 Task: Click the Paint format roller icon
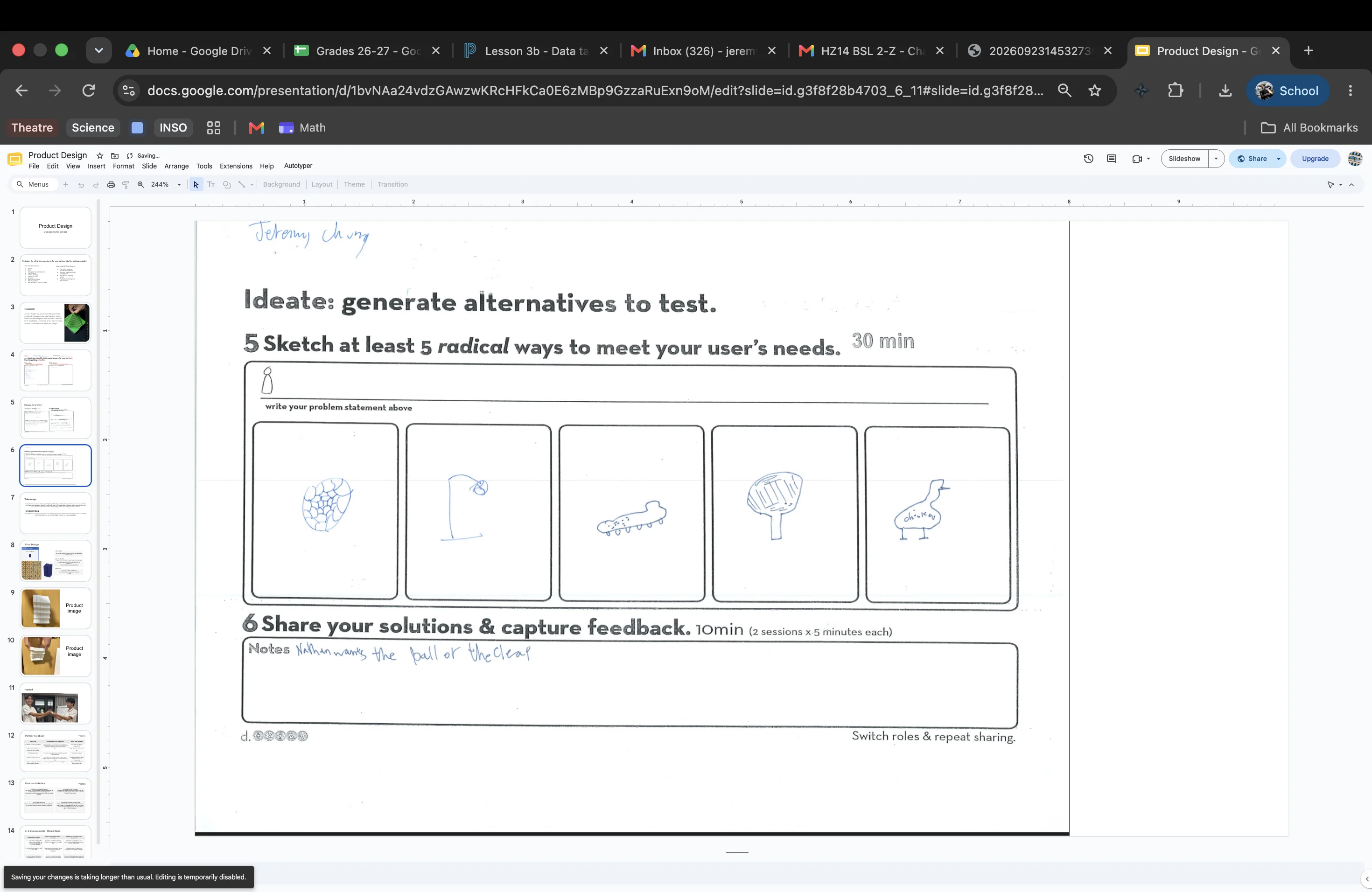point(126,184)
